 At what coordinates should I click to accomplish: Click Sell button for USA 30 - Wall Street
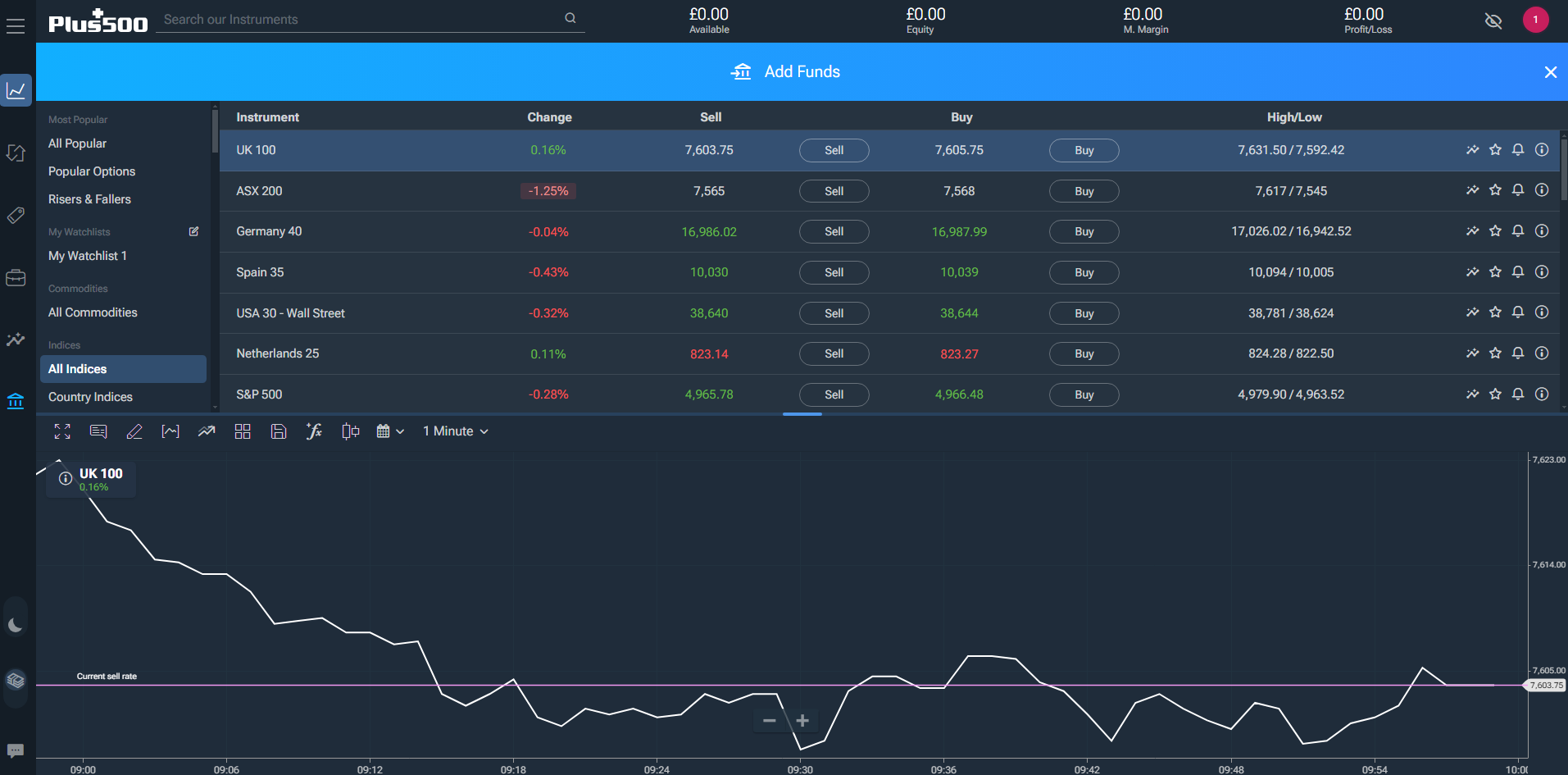pyautogui.click(x=834, y=313)
